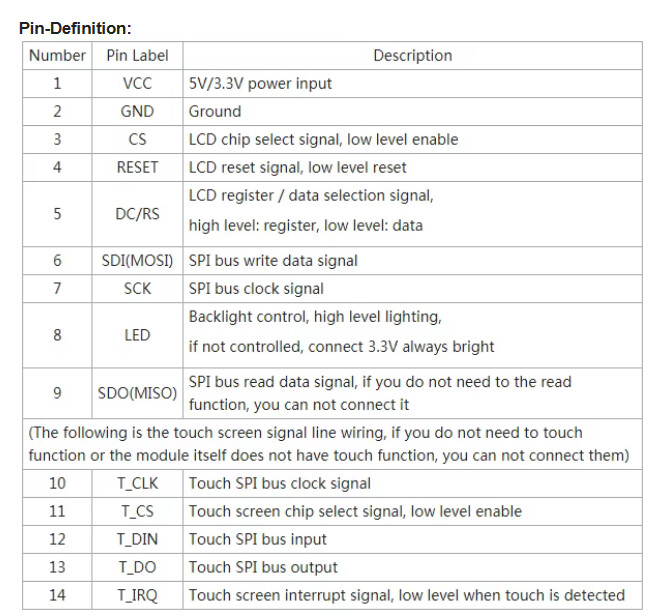
Task: Select the LED pin label cell
Action: (137, 335)
